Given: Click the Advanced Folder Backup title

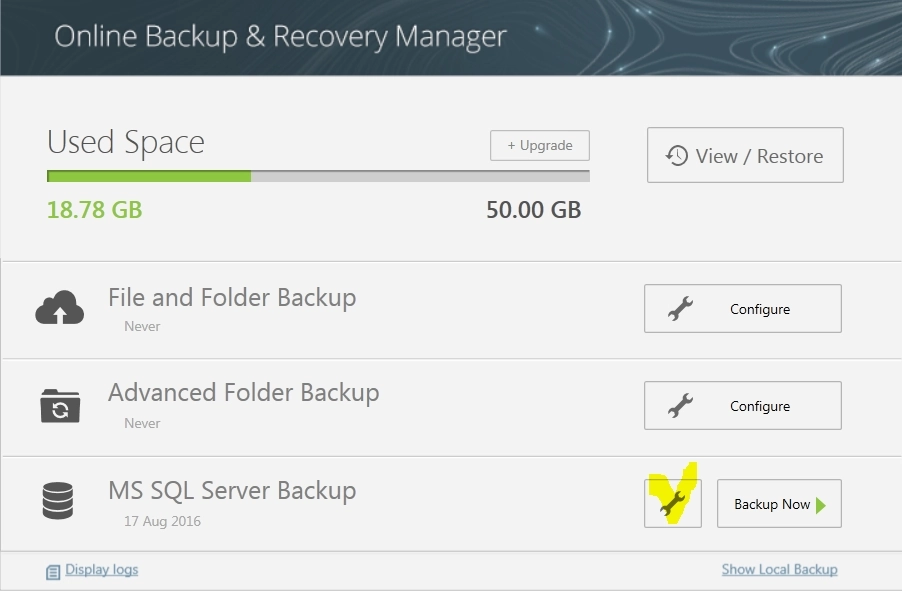Looking at the screenshot, I should pos(243,393).
